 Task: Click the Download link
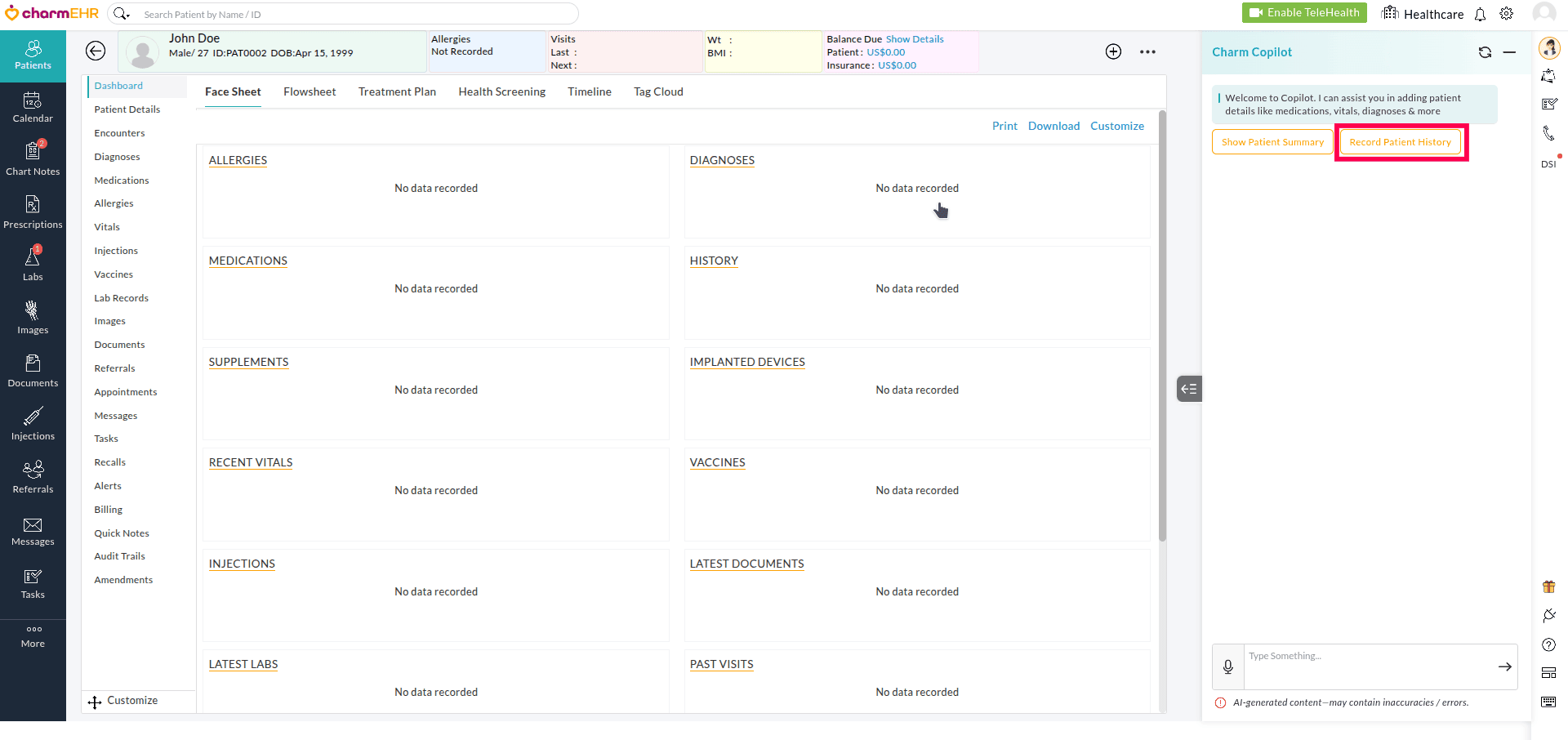pyautogui.click(x=1053, y=126)
